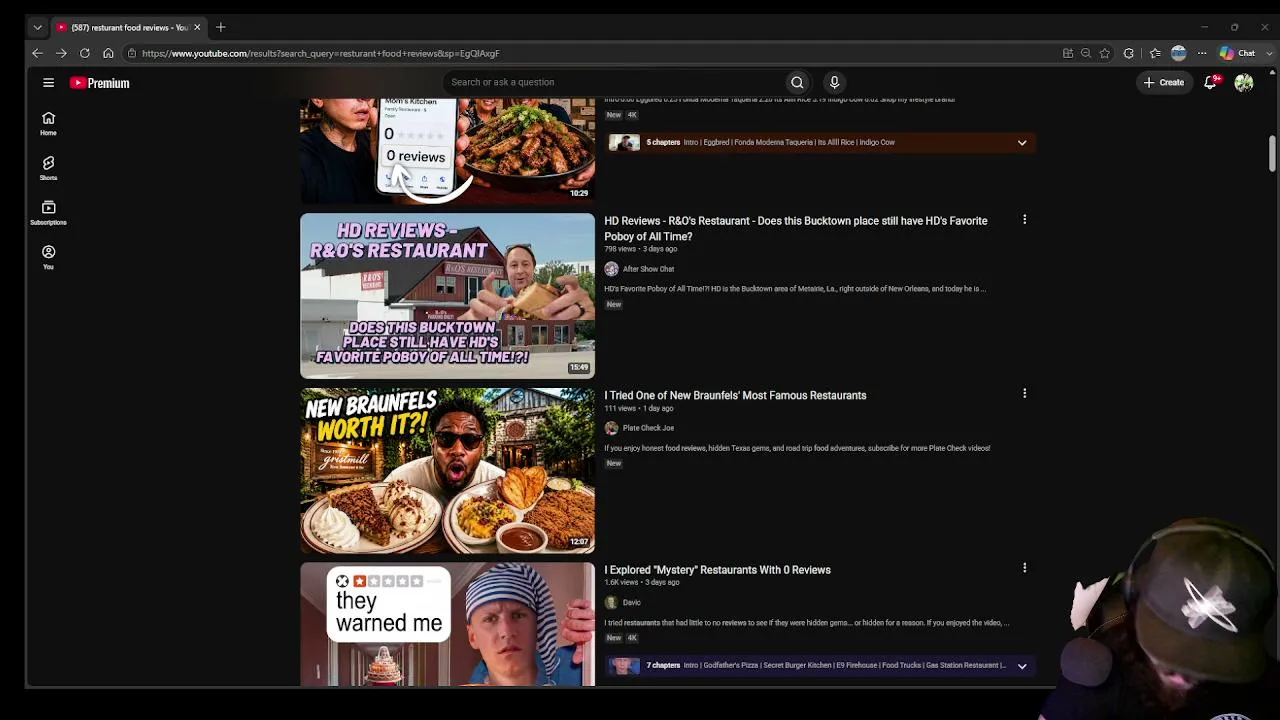The height and width of the screenshot is (720, 1280).
Task: Open a new browser tab
Action: [x=221, y=27]
